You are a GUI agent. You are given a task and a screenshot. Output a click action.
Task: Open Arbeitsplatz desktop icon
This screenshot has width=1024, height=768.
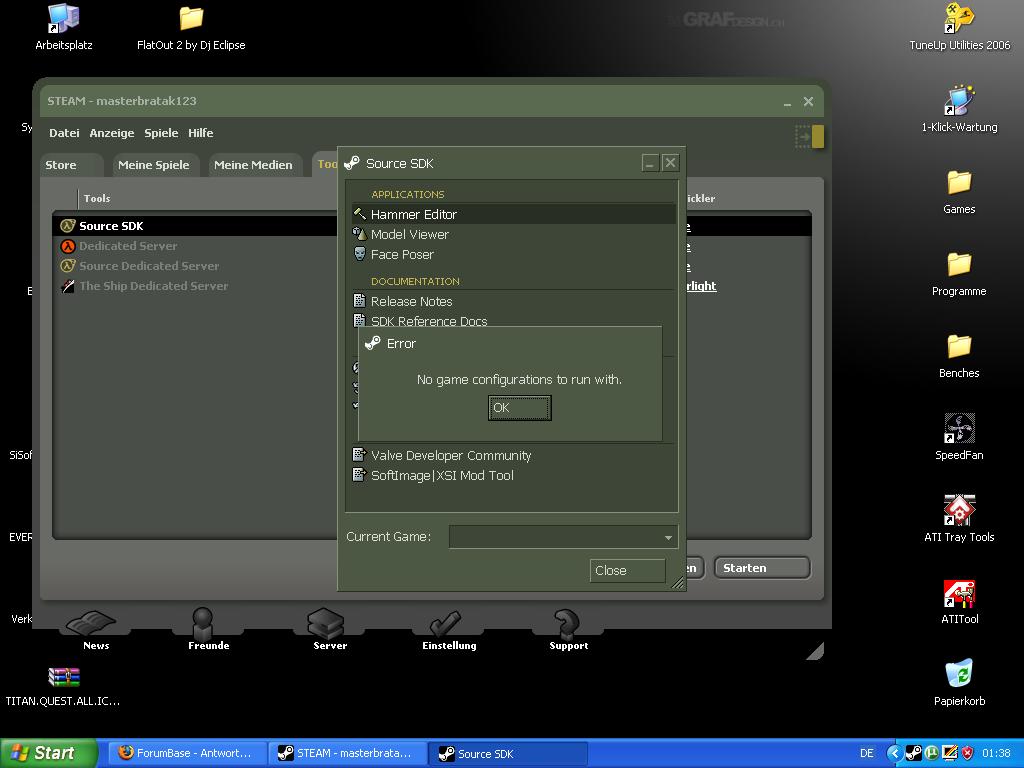point(63,27)
